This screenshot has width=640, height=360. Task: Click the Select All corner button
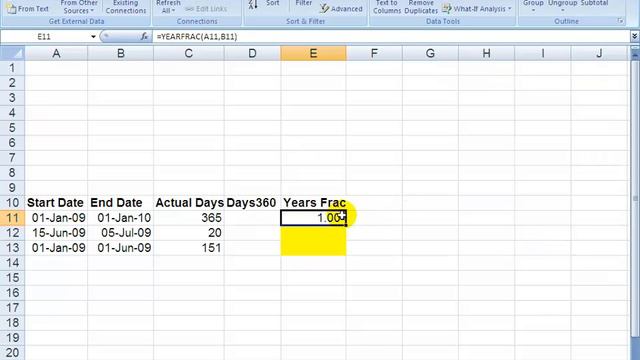pyautogui.click(x=12, y=53)
